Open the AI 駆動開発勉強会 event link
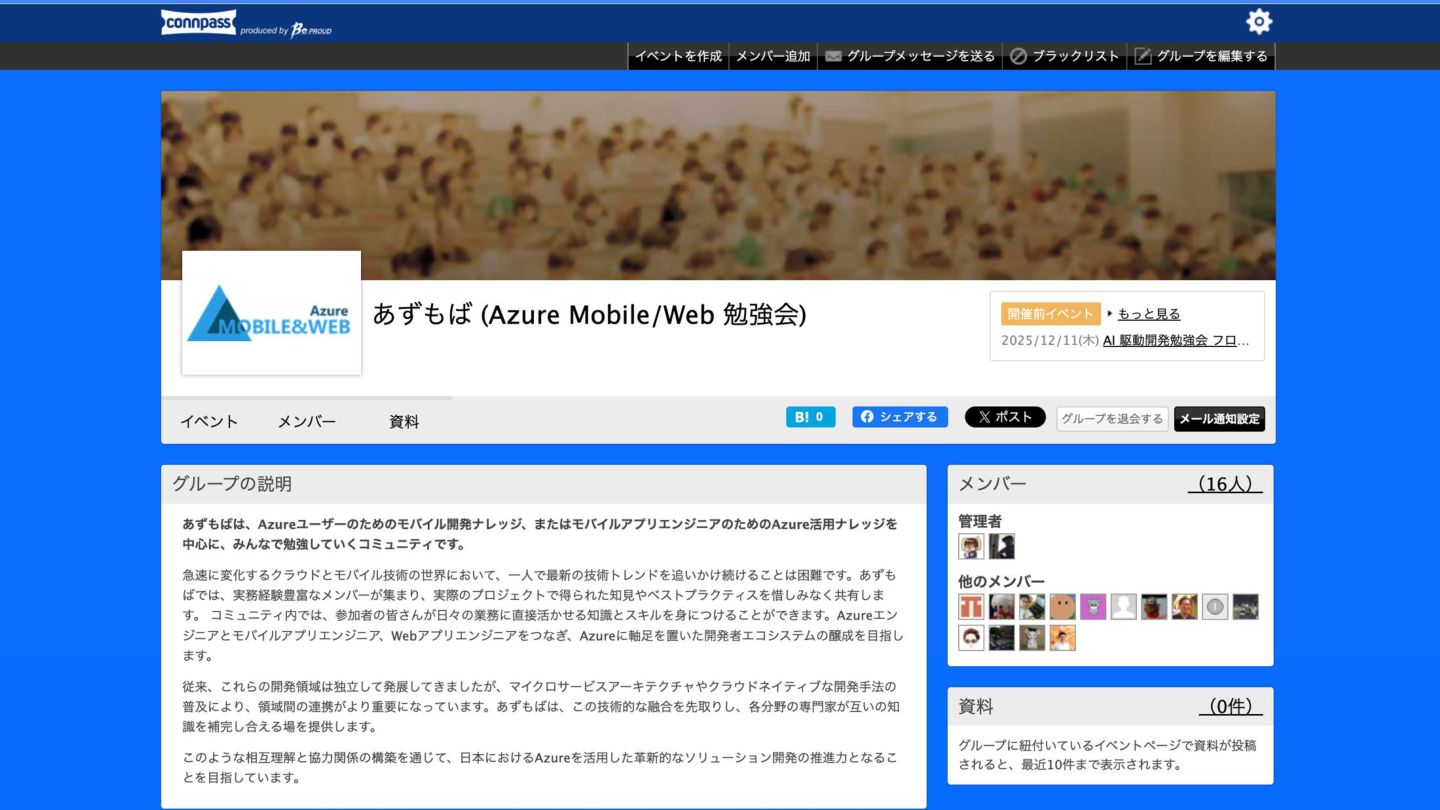 pos(1176,340)
